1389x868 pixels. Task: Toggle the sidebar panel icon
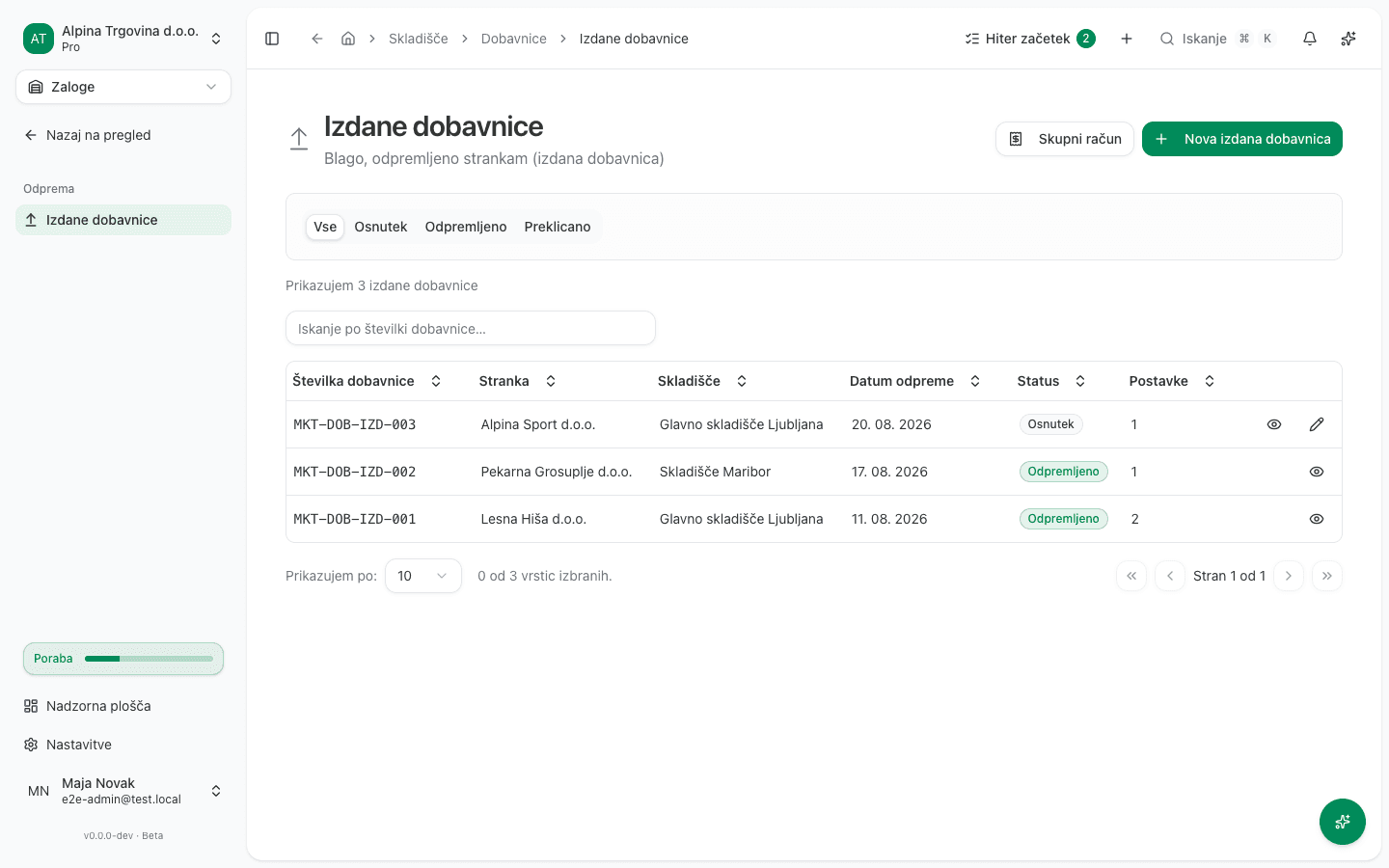pyautogui.click(x=272, y=39)
